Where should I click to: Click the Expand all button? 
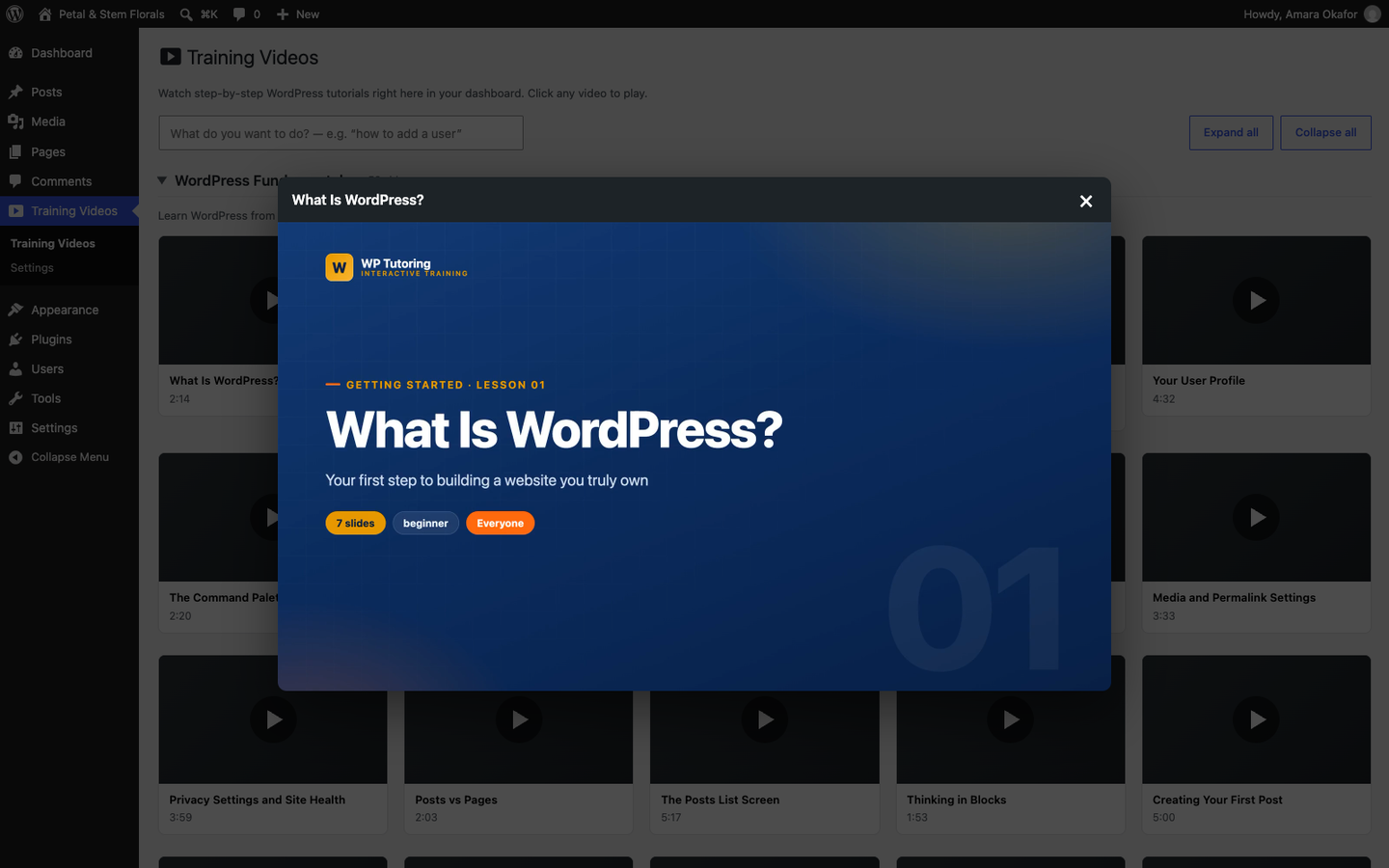click(x=1231, y=133)
